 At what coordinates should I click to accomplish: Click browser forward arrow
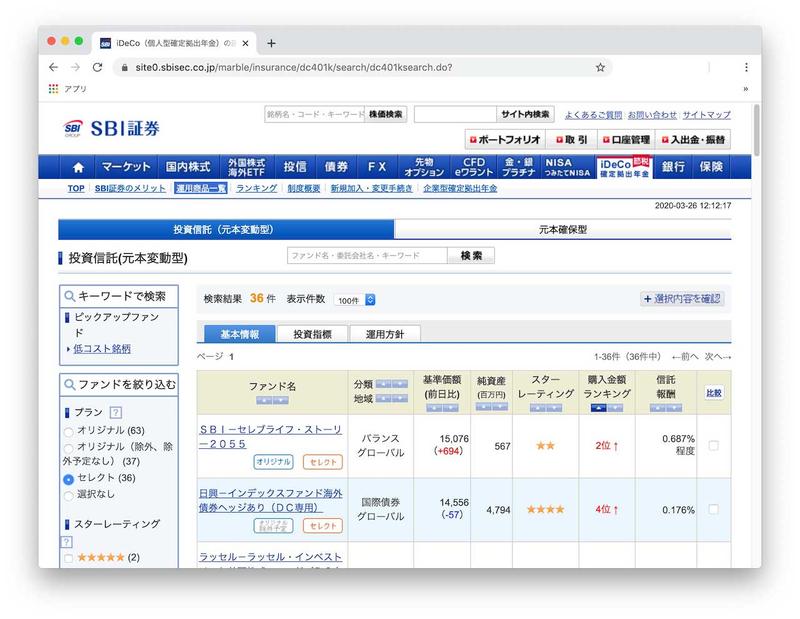(76, 67)
